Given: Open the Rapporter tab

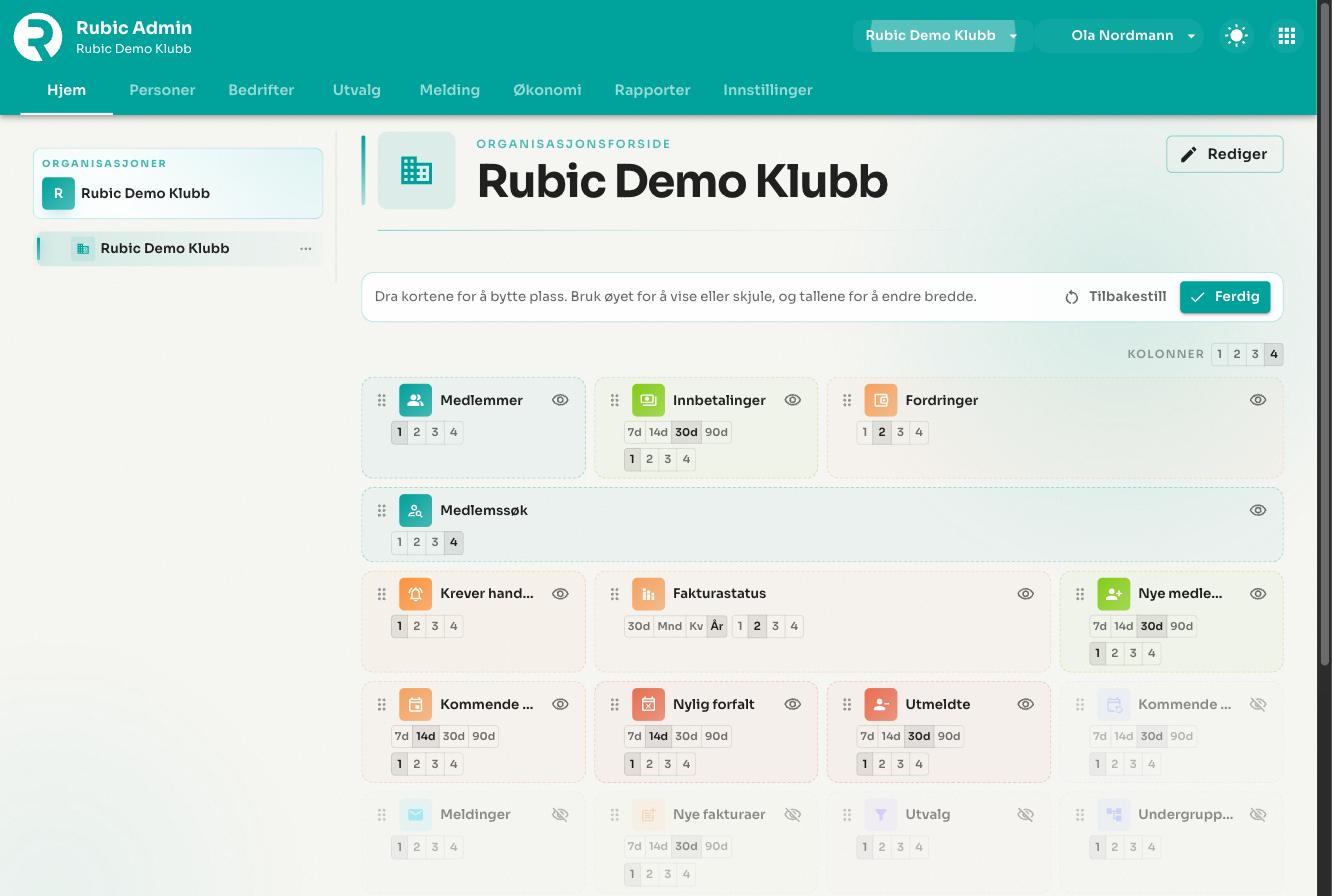Looking at the screenshot, I should (x=653, y=90).
